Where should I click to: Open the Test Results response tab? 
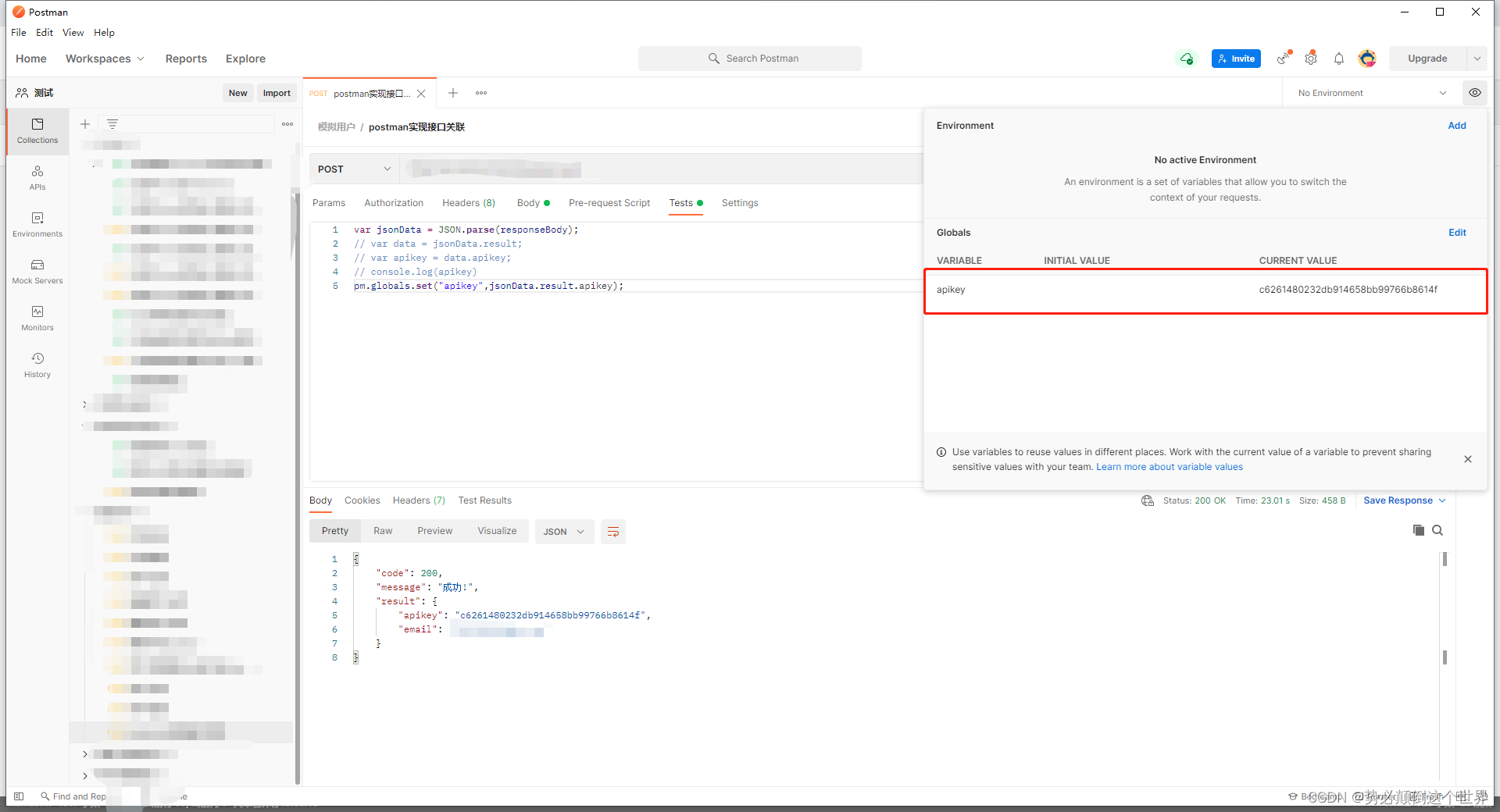pyautogui.click(x=485, y=500)
